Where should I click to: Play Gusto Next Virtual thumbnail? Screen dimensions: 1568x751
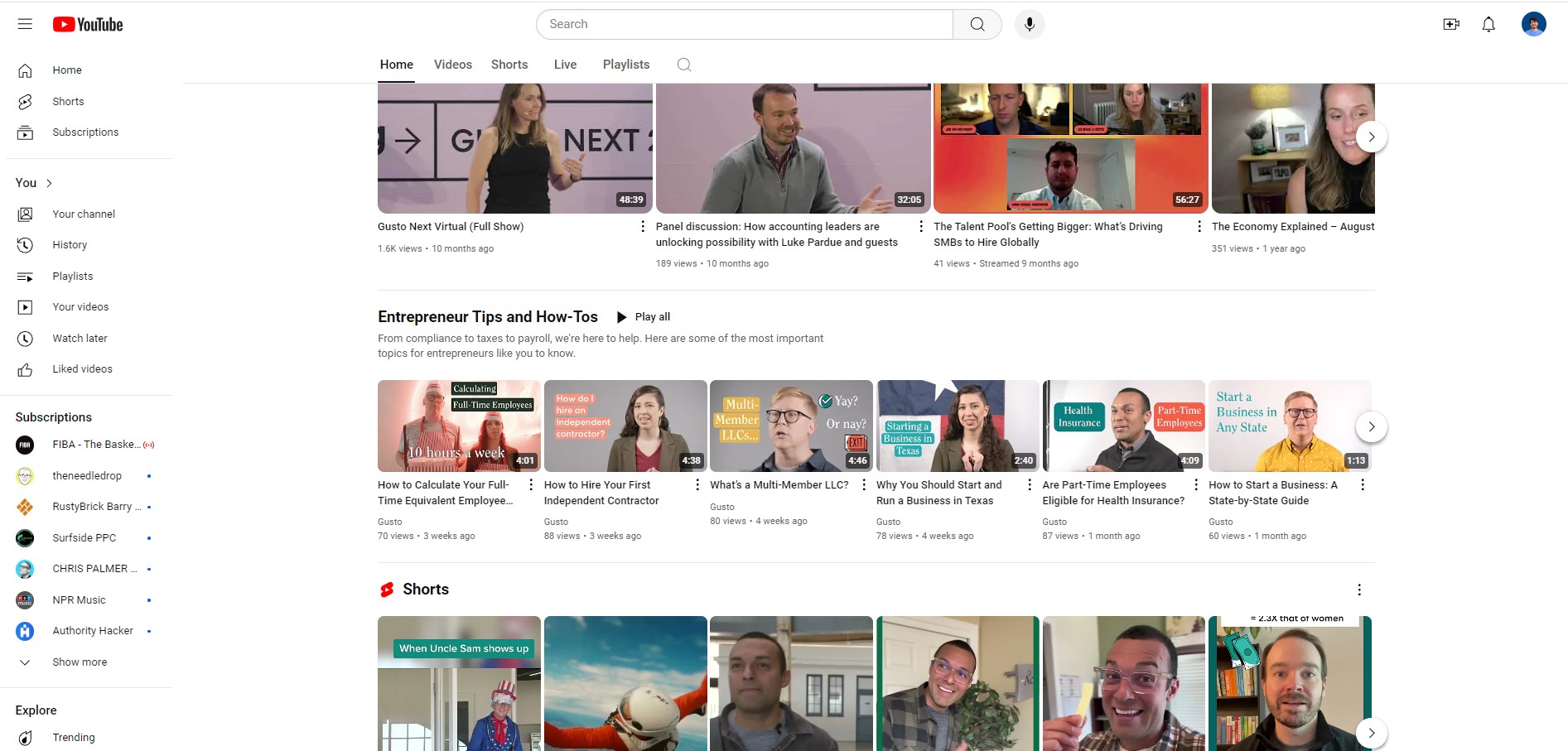tap(515, 148)
